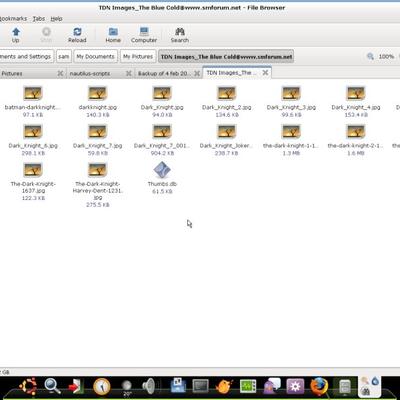Select TDN Images_The Blue Cold path button
The image size is (400, 400).
coord(226,57)
